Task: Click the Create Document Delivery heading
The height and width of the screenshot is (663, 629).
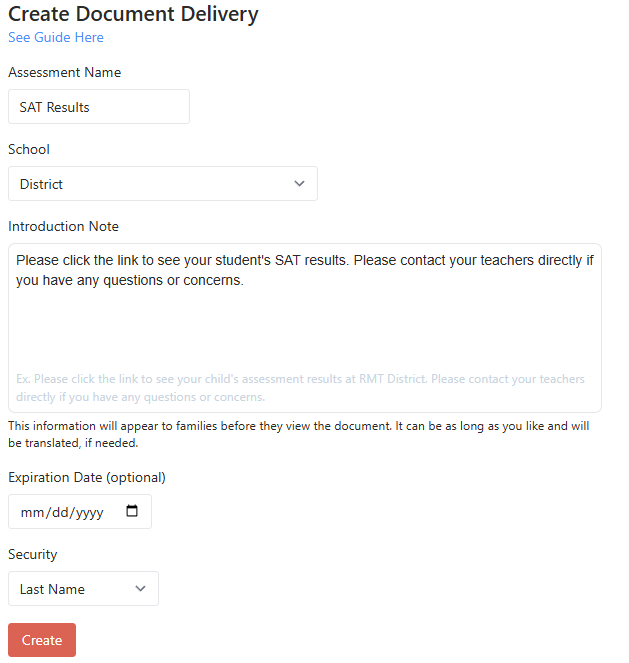Action: coord(133,14)
